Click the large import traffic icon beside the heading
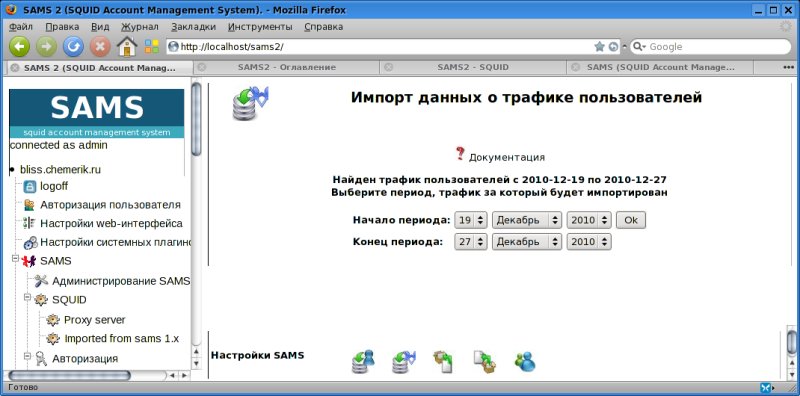 (x=251, y=103)
